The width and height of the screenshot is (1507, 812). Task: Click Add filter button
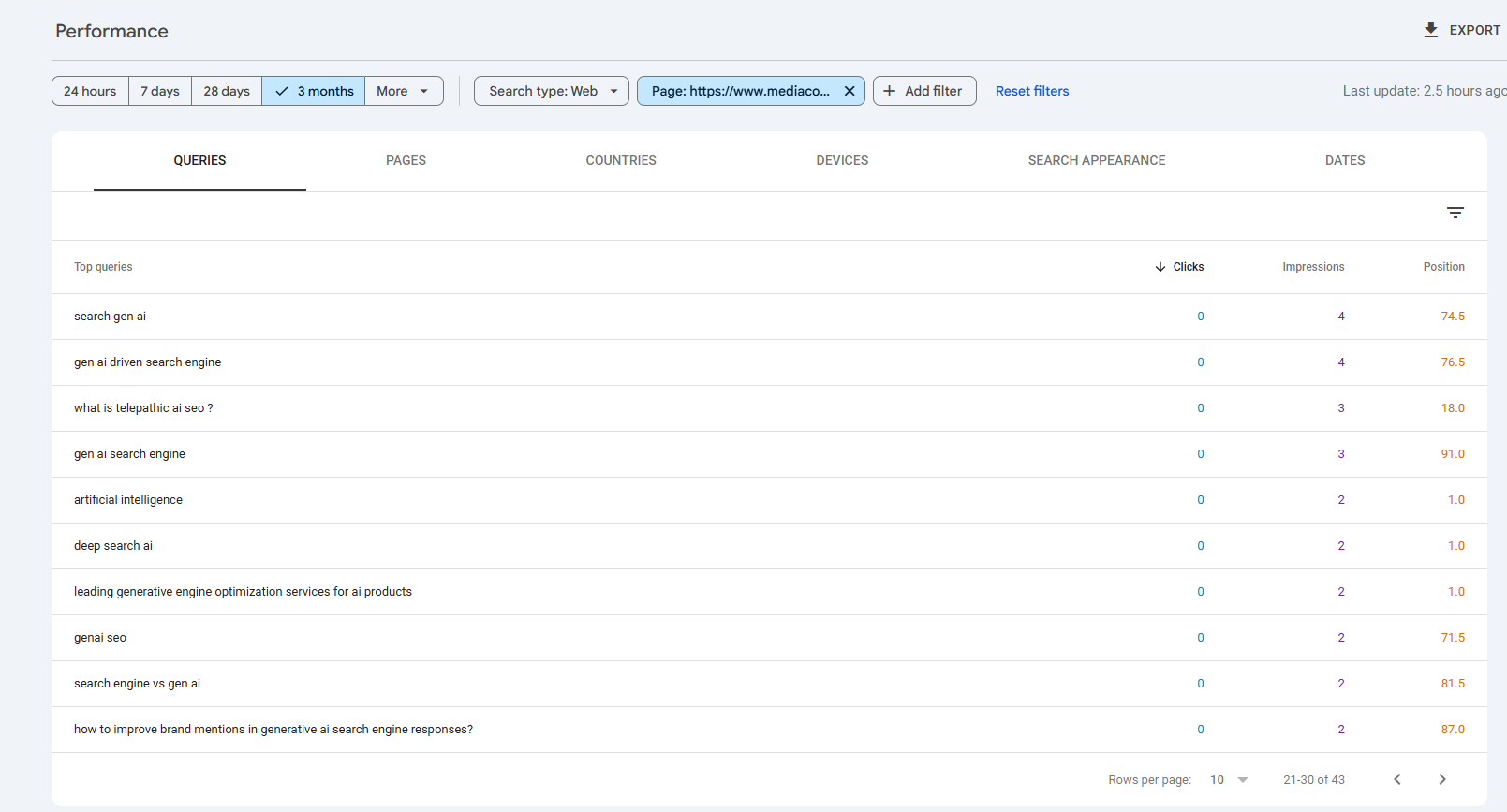[924, 91]
